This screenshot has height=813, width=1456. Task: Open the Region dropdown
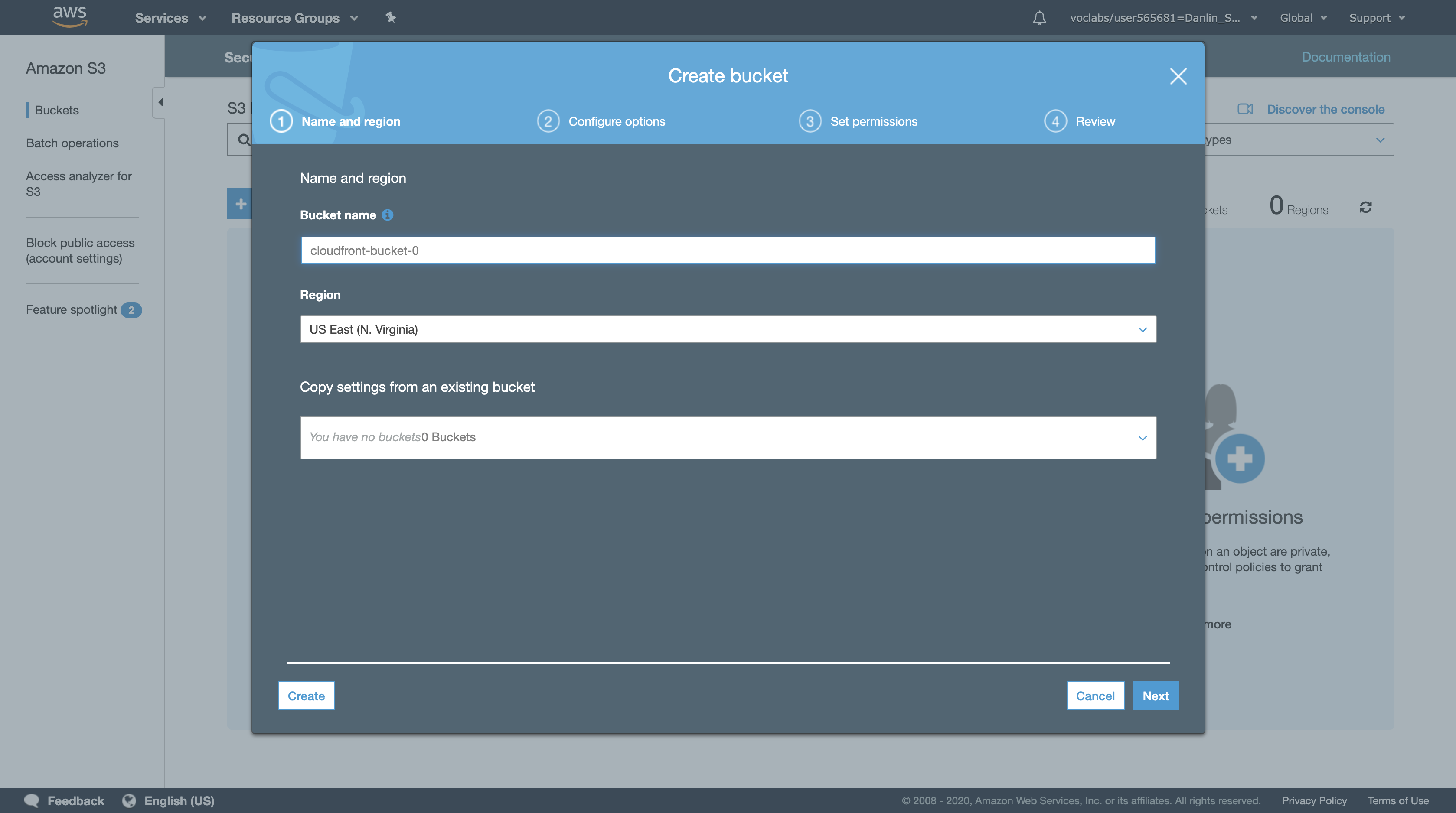(x=728, y=329)
